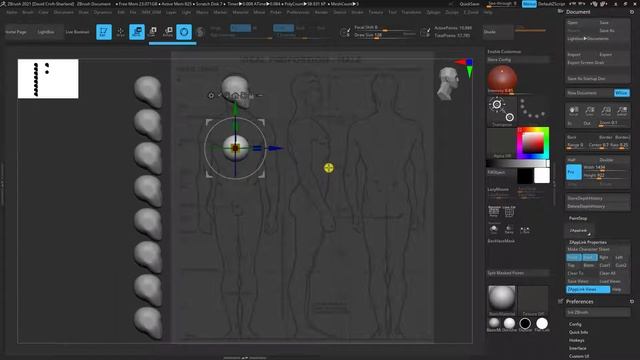
Task: Open the Document menu
Action: tap(64, 12)
